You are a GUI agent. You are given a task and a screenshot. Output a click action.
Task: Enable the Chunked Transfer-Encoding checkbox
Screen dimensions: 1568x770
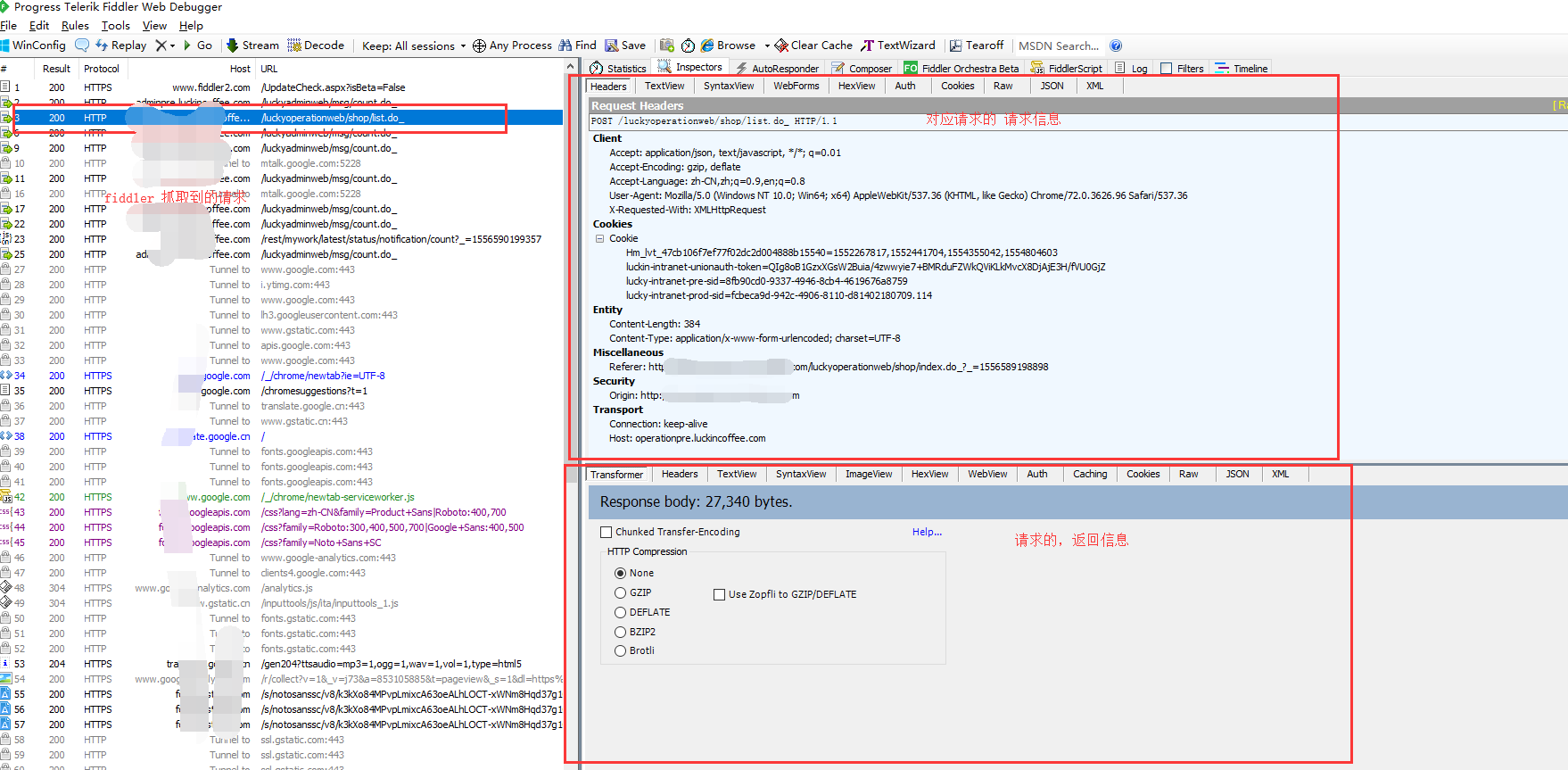click(607, 532)
